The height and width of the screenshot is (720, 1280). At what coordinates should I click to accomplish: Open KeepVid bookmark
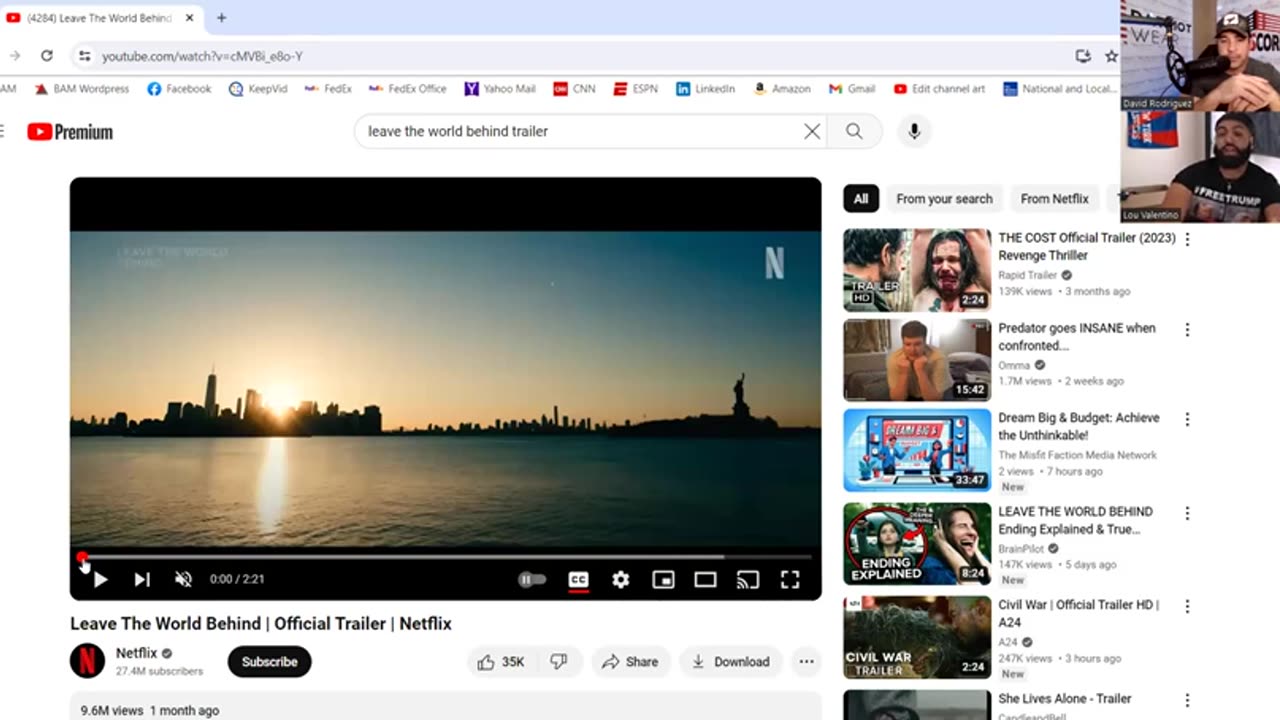tap(258, 89)
